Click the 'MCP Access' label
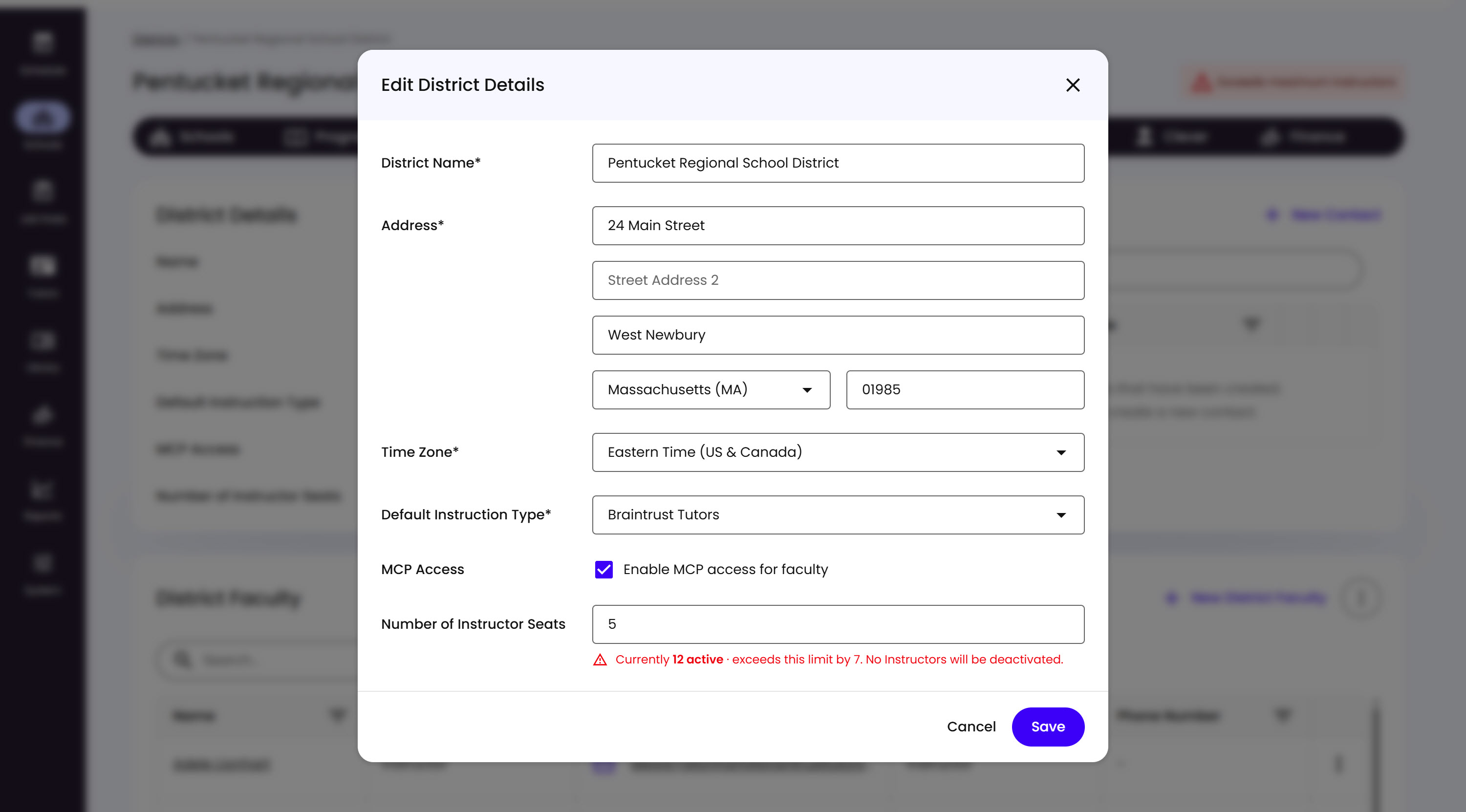 point(422,569)
